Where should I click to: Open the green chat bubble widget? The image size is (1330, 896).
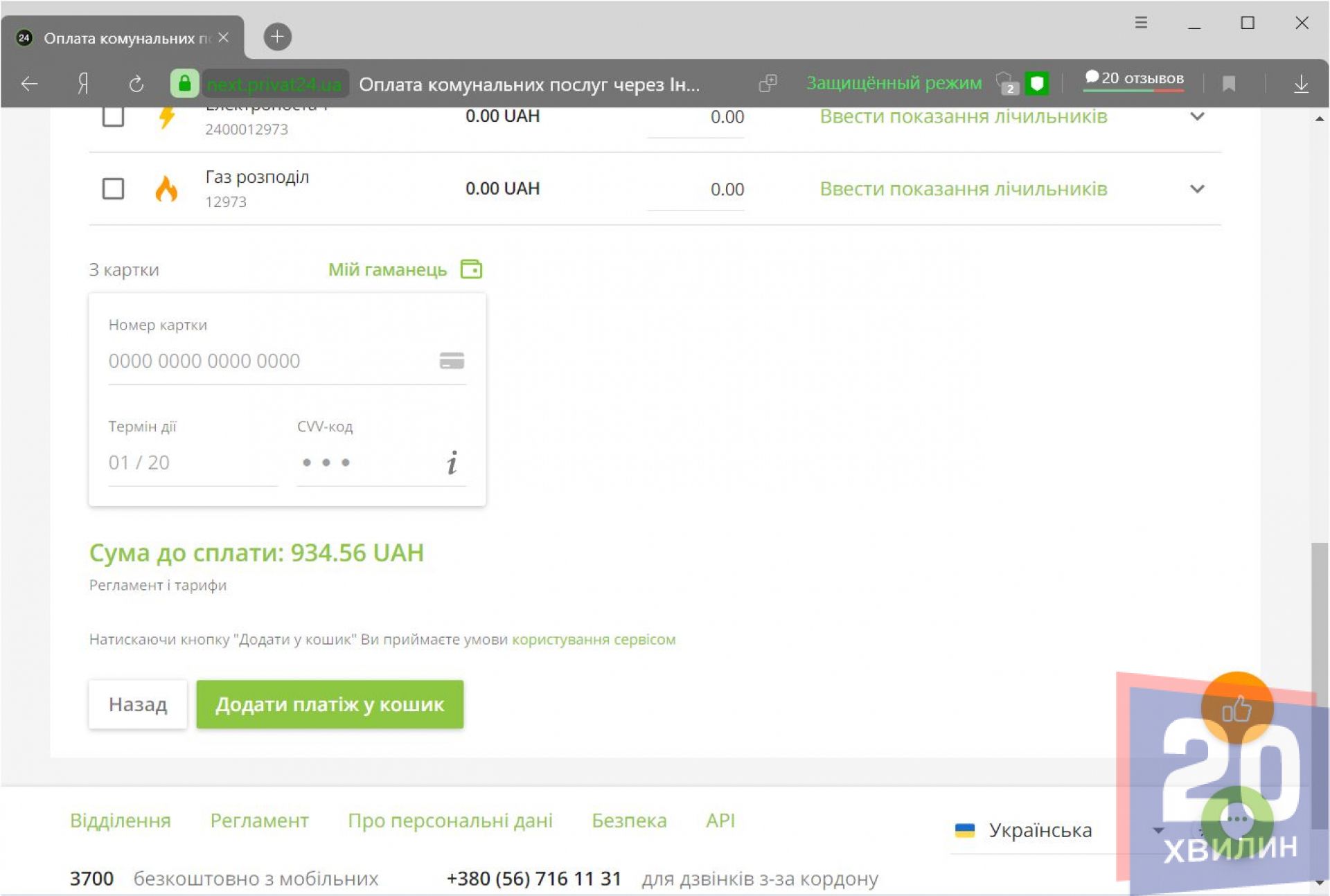click(x=1236, y=819)
